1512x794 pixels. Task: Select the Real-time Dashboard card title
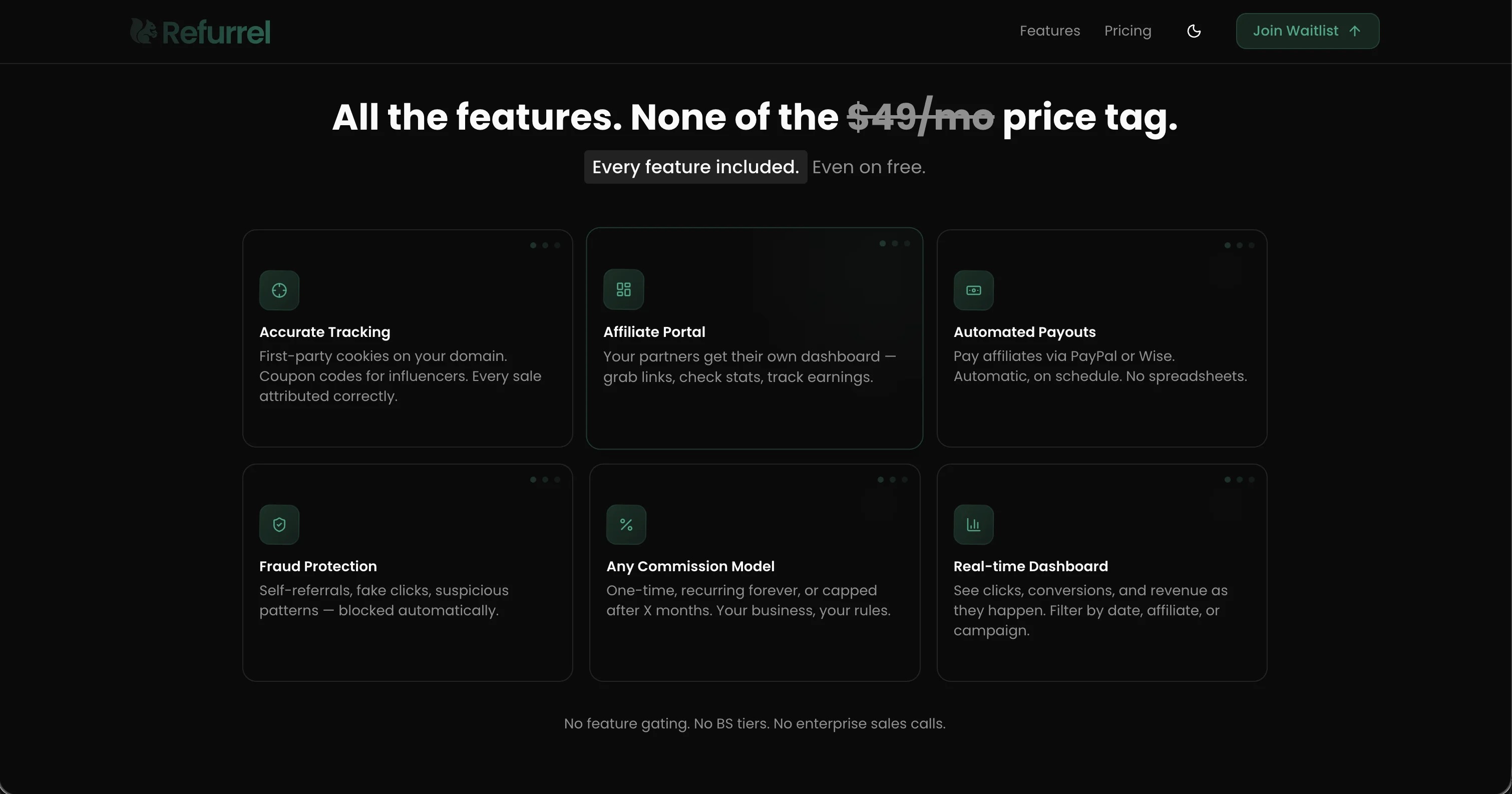tap(1031, 566)
